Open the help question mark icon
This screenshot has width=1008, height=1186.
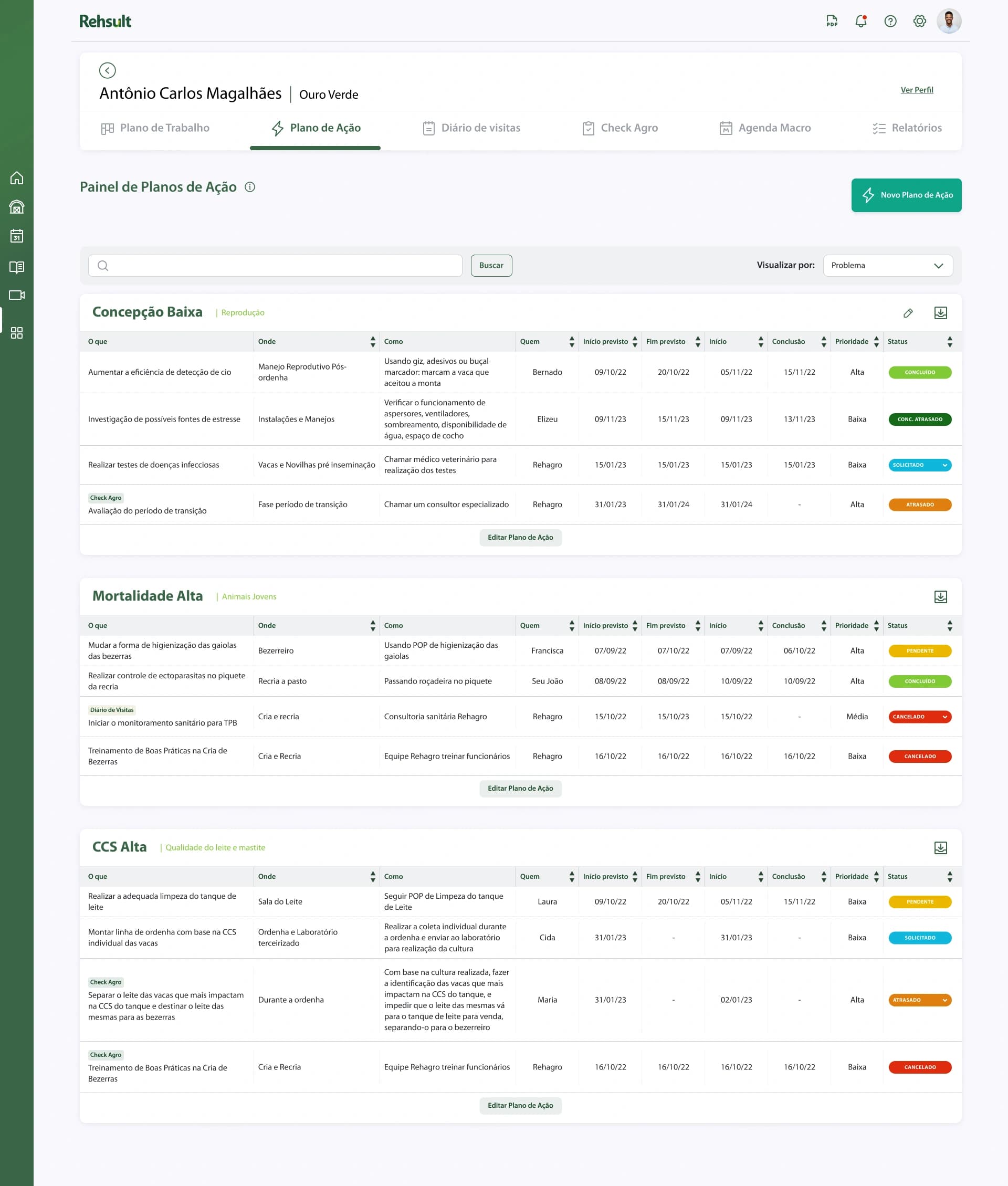tap(890, 21)
